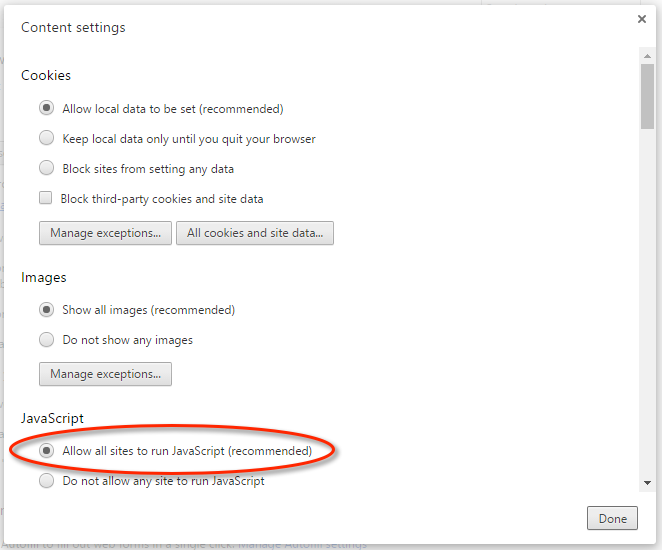Open Manage exceptions under Cookies
This screenshot has height=550, width=662.
pyautogui.click(x=103, y=233)
